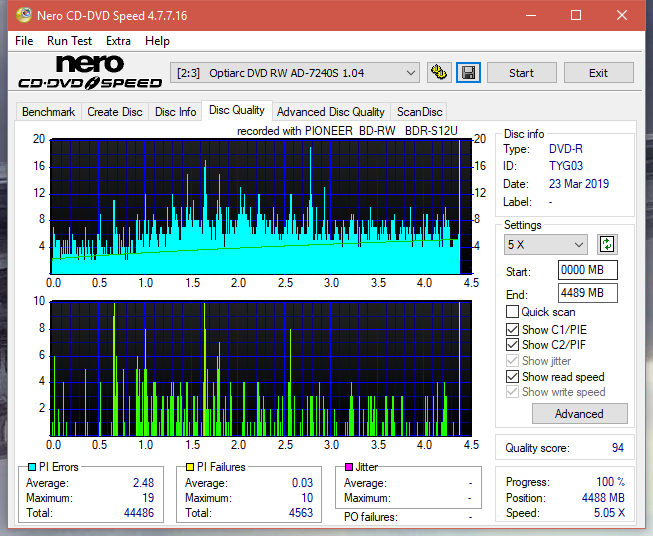Open the 5 X speed dropdown
Screen dimensions: 653x536
pos(546,244)
